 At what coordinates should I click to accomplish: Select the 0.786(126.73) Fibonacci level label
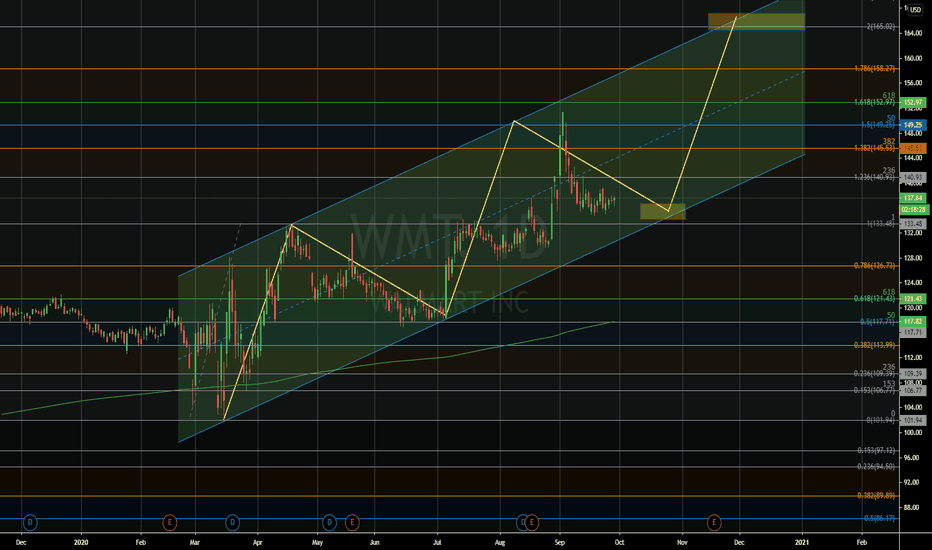pos(874,266)
